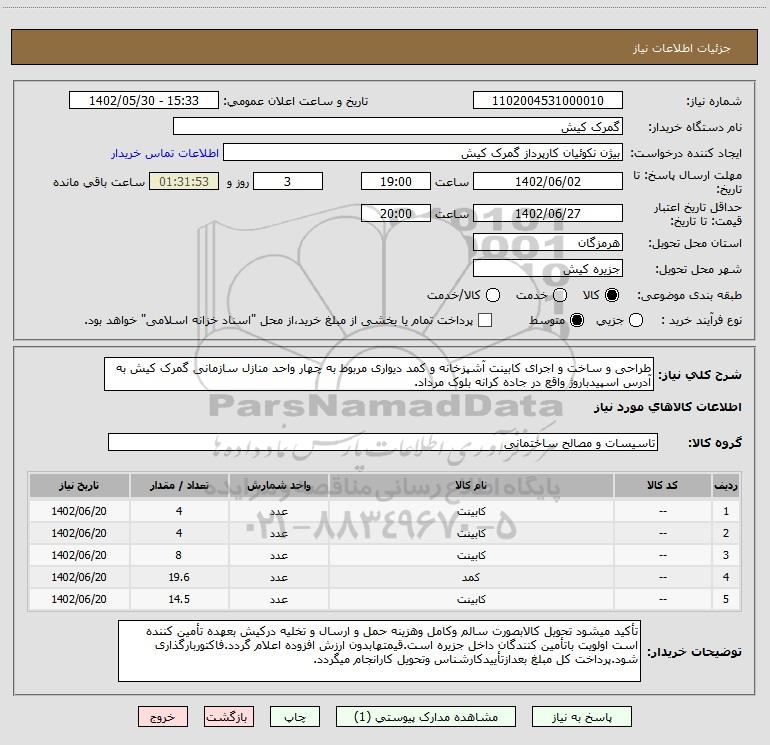Click the کد کالا column header
The image size is (770, 745).
click(662, 485)
